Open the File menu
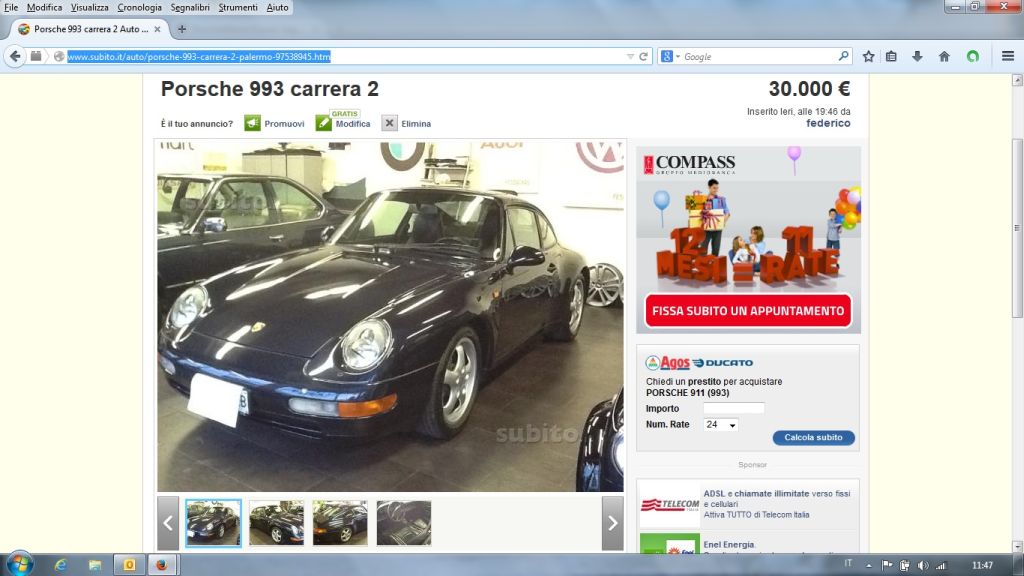Viewport: 1024px width, 576px height. [11, 7]
